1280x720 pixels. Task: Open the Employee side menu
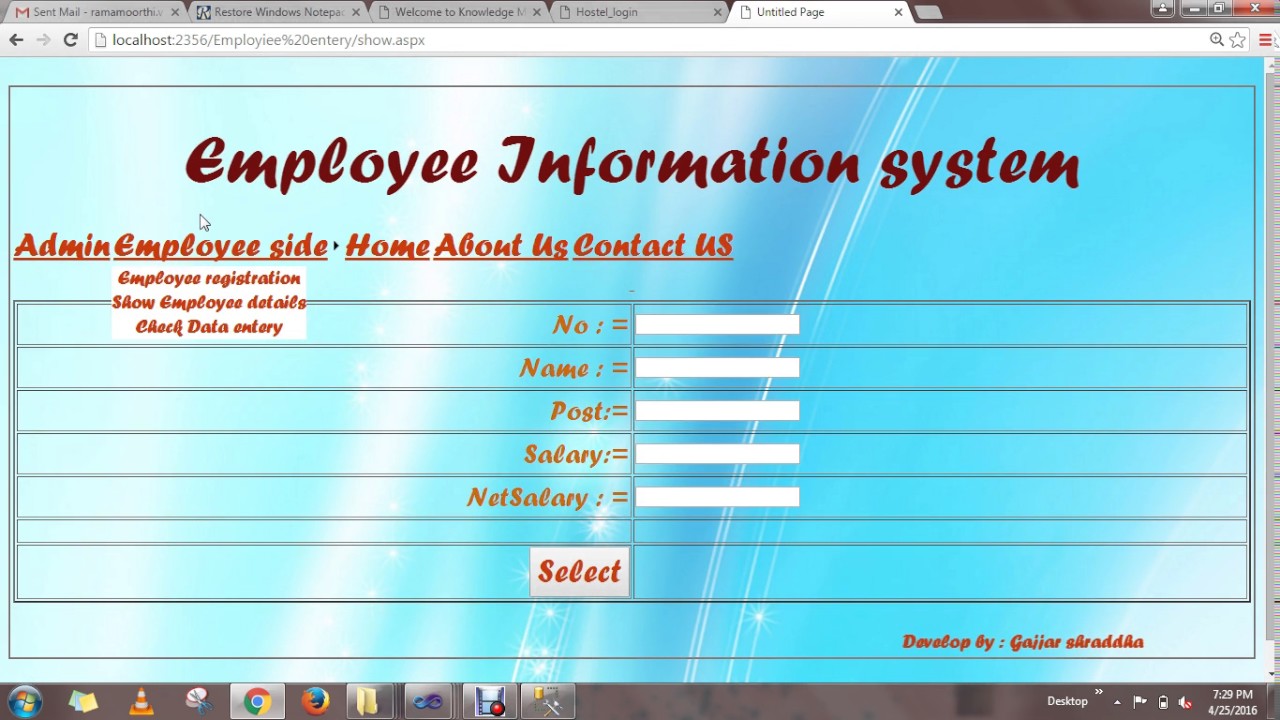click(220, 246)
